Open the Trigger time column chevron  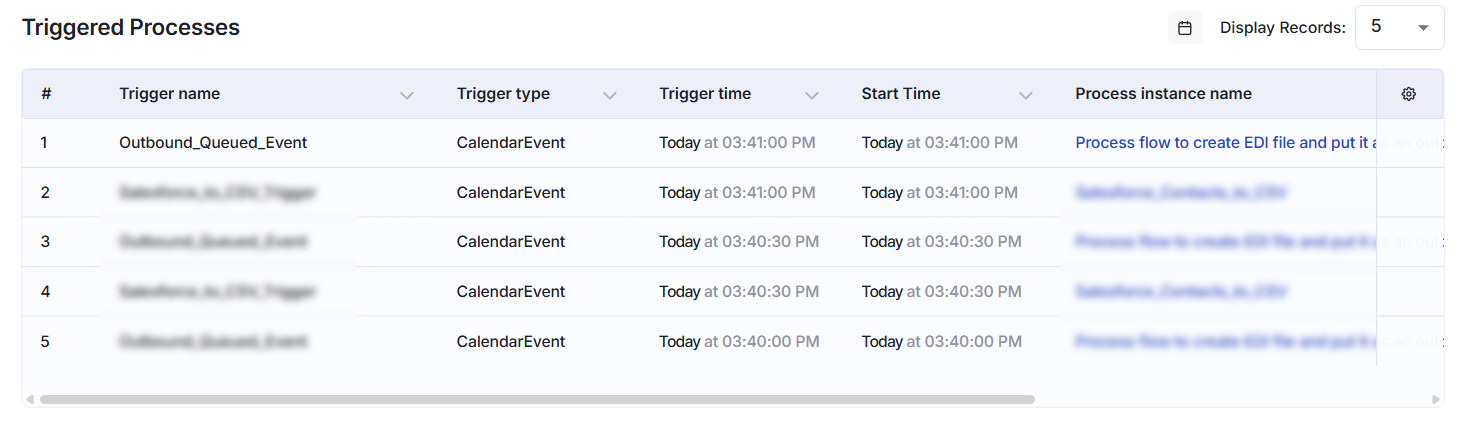[812, 95]
